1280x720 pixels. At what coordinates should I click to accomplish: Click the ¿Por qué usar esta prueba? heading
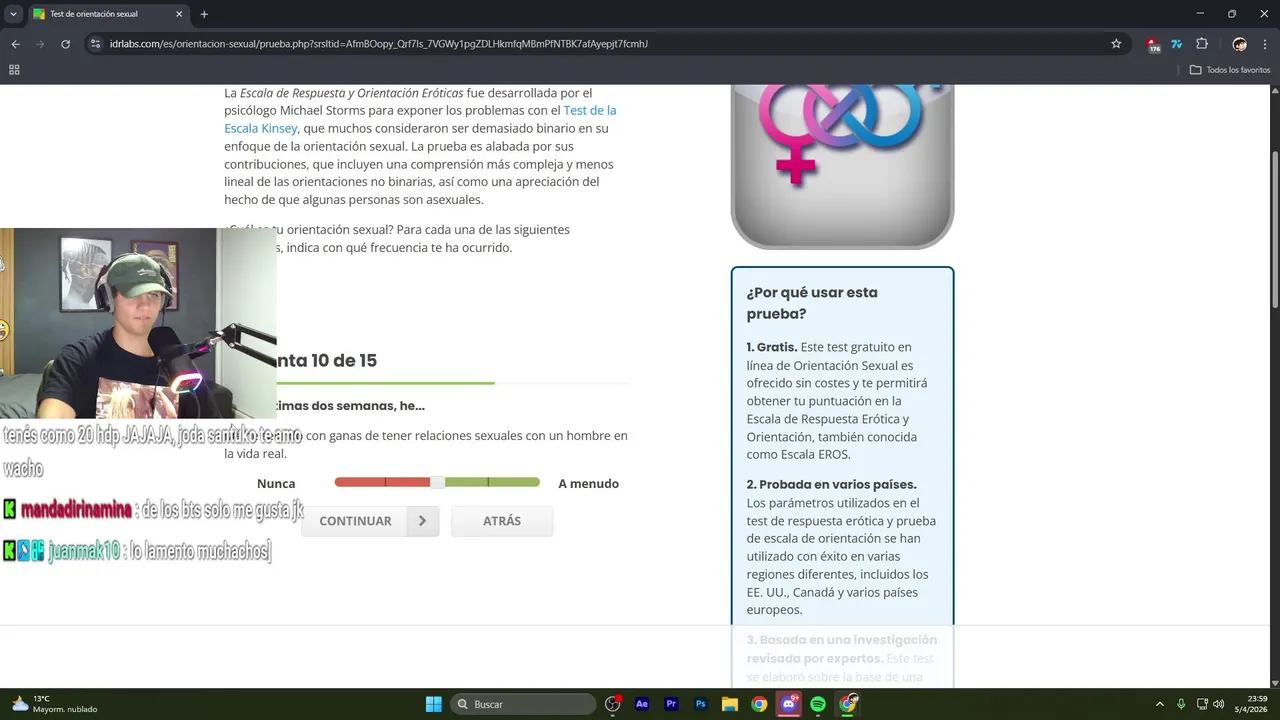click(812, 303)
